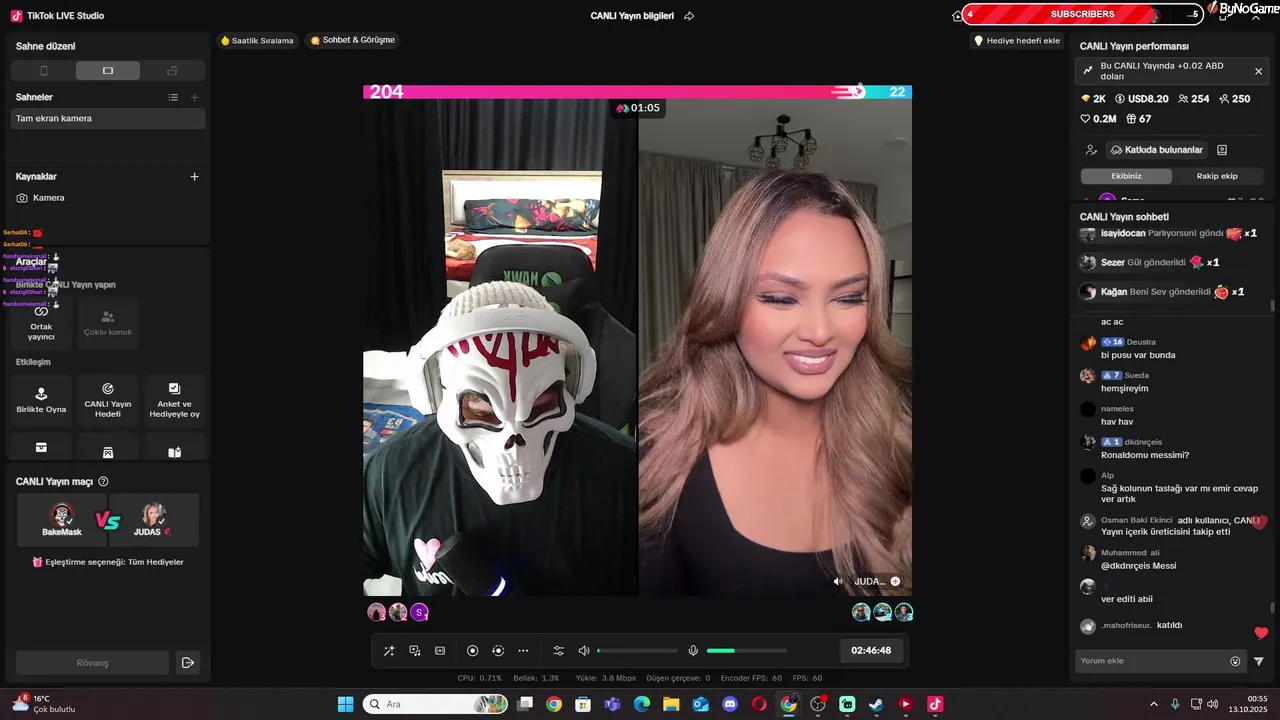Click the 254 viewers stat
Viewport: 1280px width, 720px height.
click(1194, 99)
